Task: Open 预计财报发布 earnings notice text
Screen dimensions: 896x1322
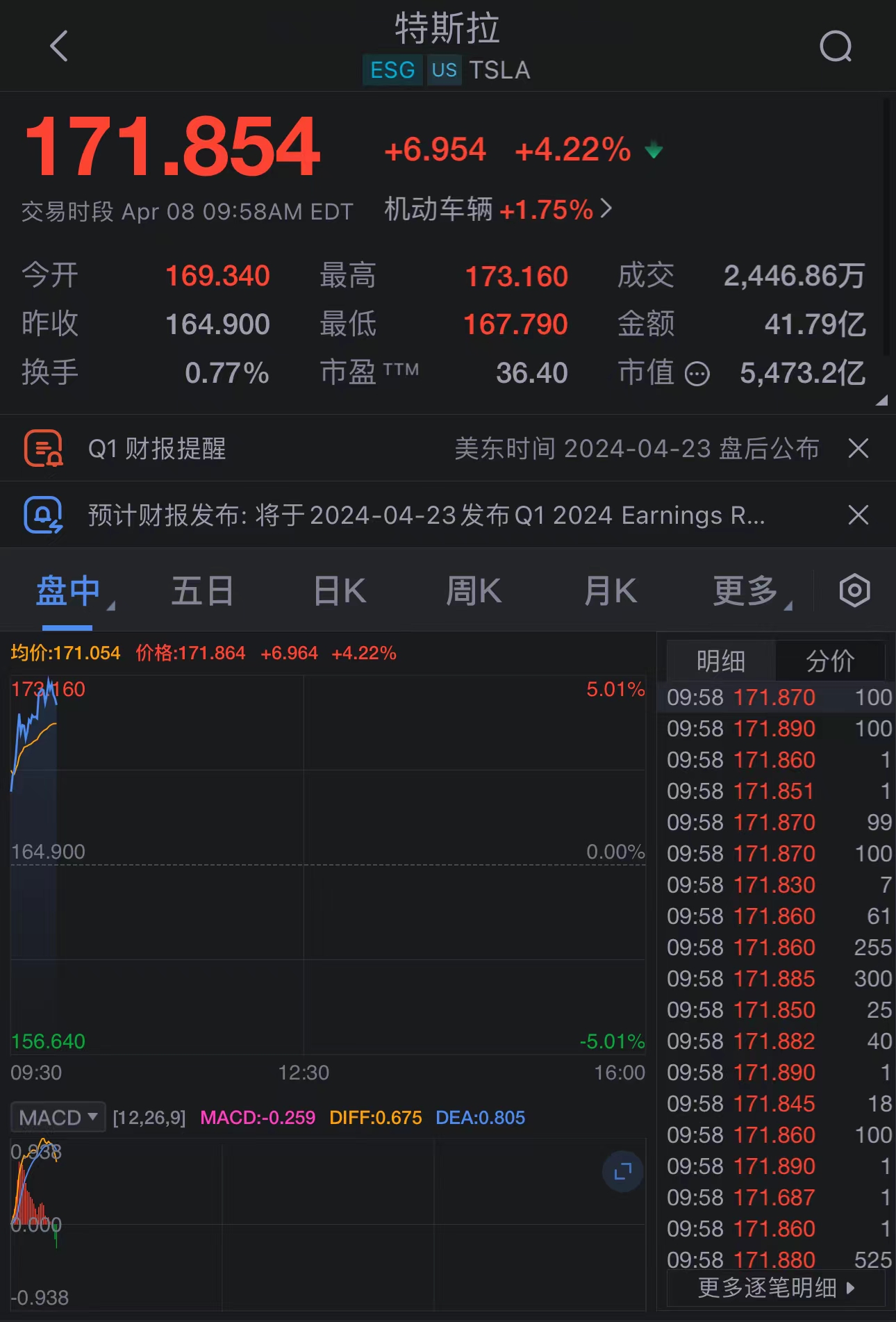Action: 426,515
